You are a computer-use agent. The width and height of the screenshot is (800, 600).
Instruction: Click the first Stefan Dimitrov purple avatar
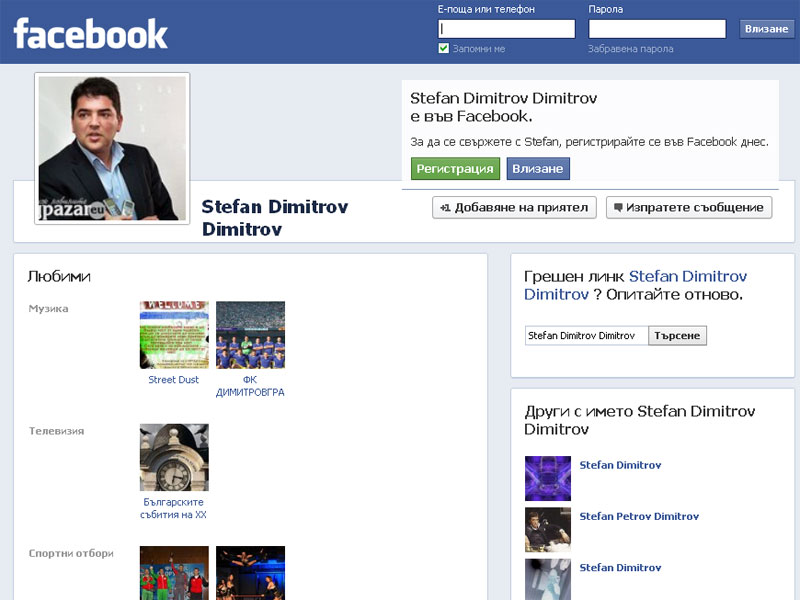tap(548, 478)
